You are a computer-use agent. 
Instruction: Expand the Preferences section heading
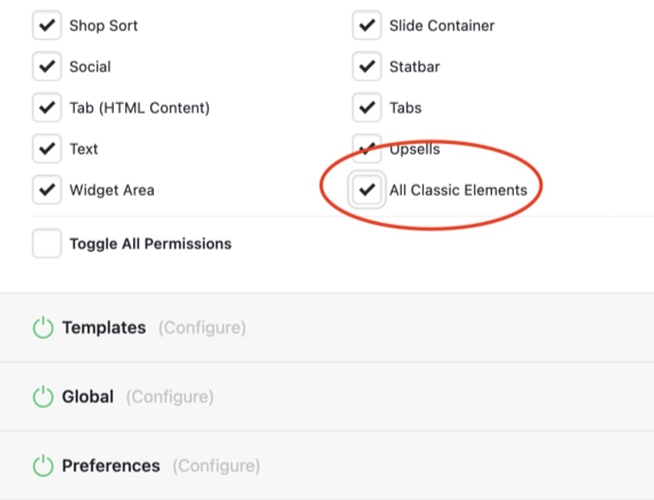point(111,466)
